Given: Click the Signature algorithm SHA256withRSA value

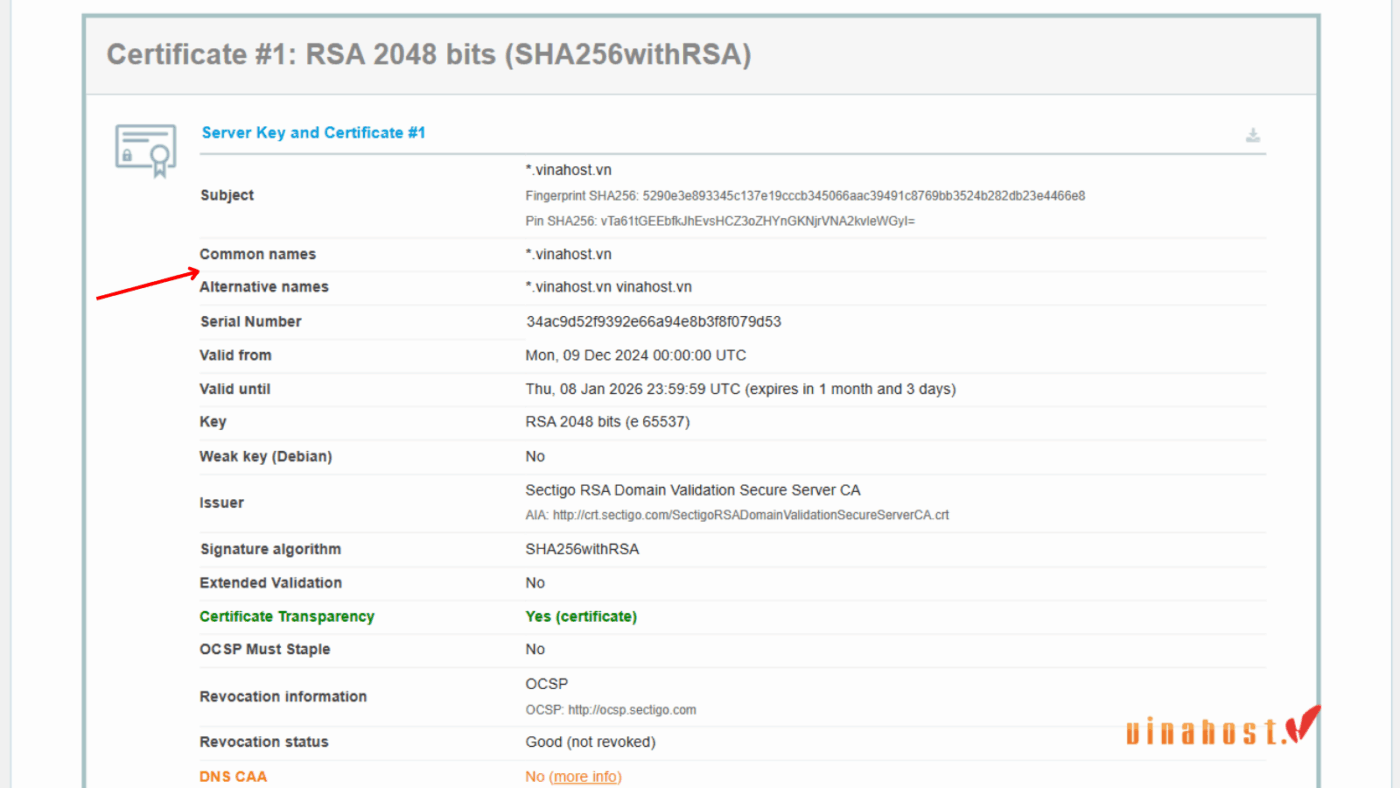Looking at the screenshot, I should click(582, 549).
